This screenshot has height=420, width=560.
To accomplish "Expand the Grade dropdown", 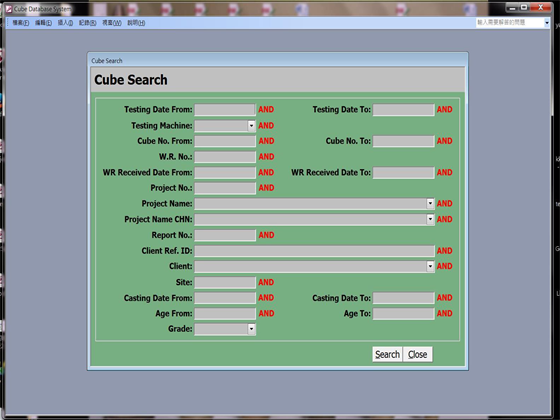I will 251,329.
